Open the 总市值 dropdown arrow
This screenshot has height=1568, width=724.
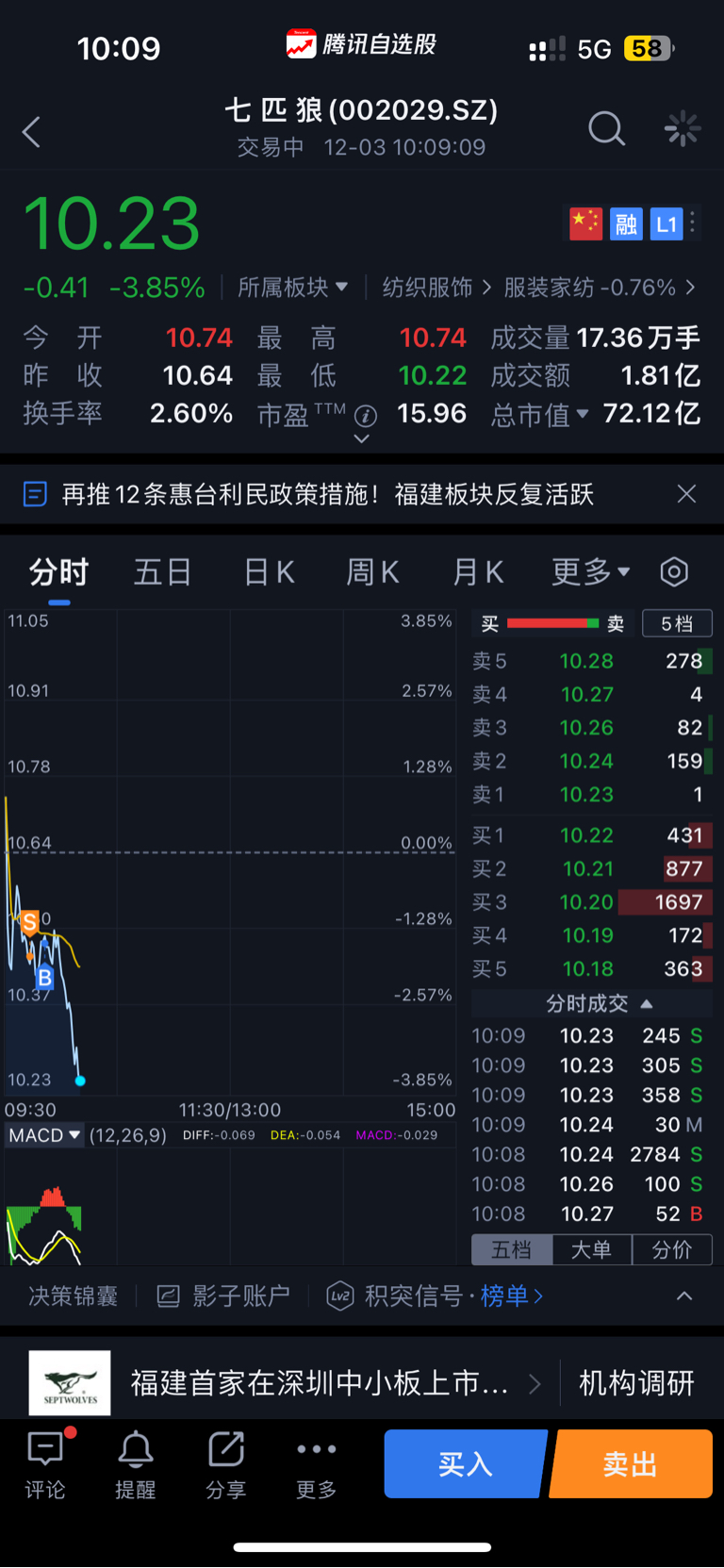coord(583,413)
